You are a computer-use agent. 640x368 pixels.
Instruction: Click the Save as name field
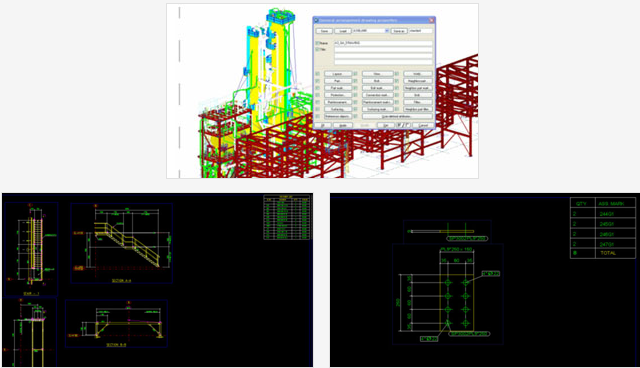pos(420,31)
